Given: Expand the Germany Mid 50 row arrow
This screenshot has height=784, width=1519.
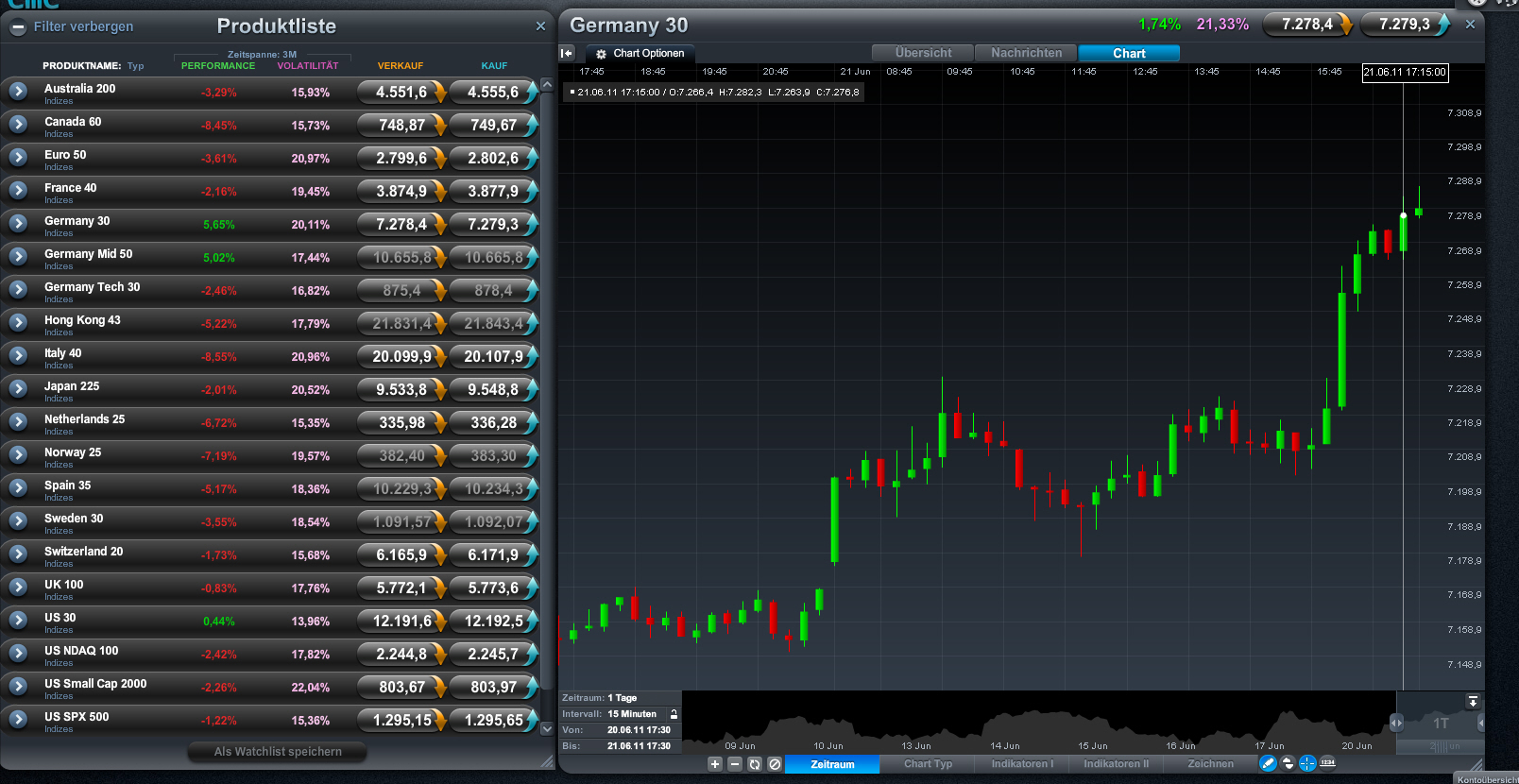Looking at the screenshot, I should pyautogui.click(x=18, y=256).
